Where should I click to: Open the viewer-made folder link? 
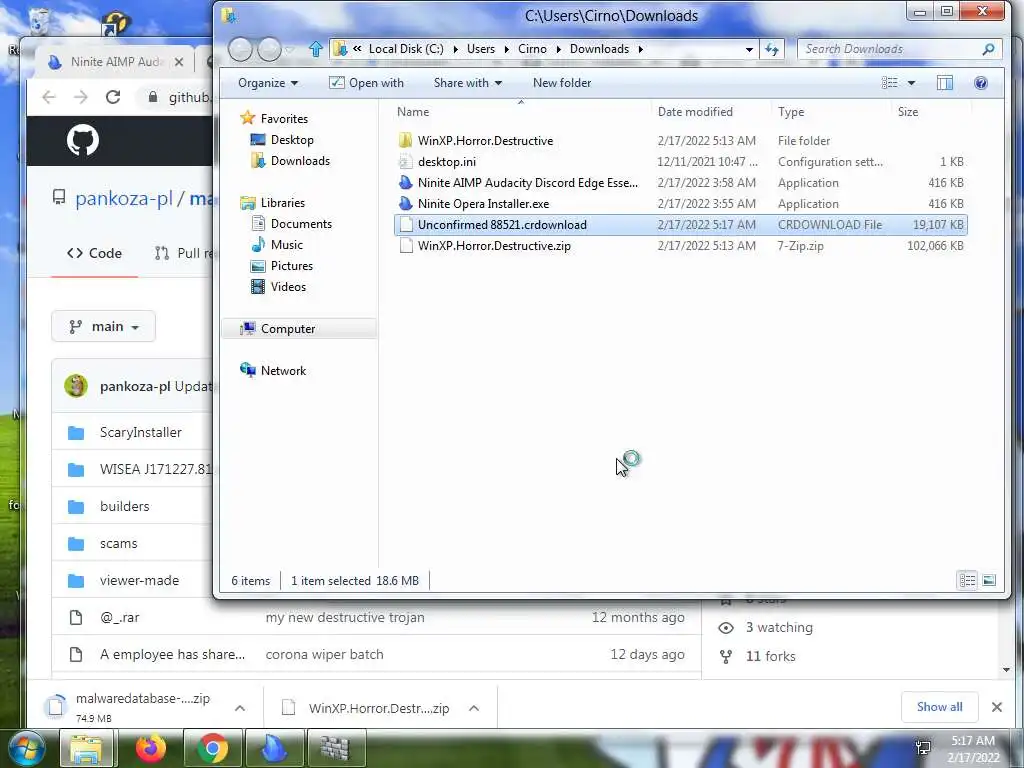point(139,580)
